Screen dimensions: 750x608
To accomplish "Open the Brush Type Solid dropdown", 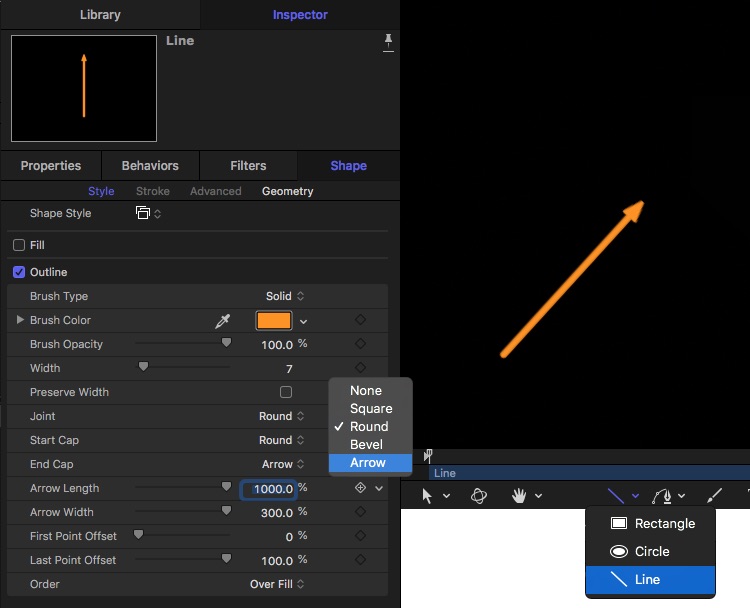I will (286, 296).
